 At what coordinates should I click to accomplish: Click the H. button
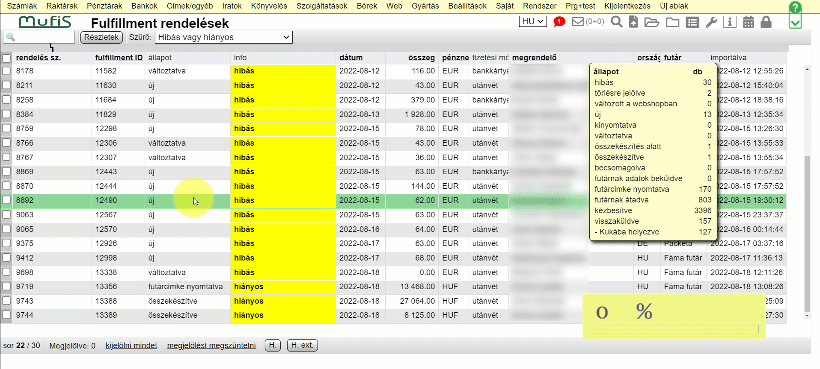(272, 345)
